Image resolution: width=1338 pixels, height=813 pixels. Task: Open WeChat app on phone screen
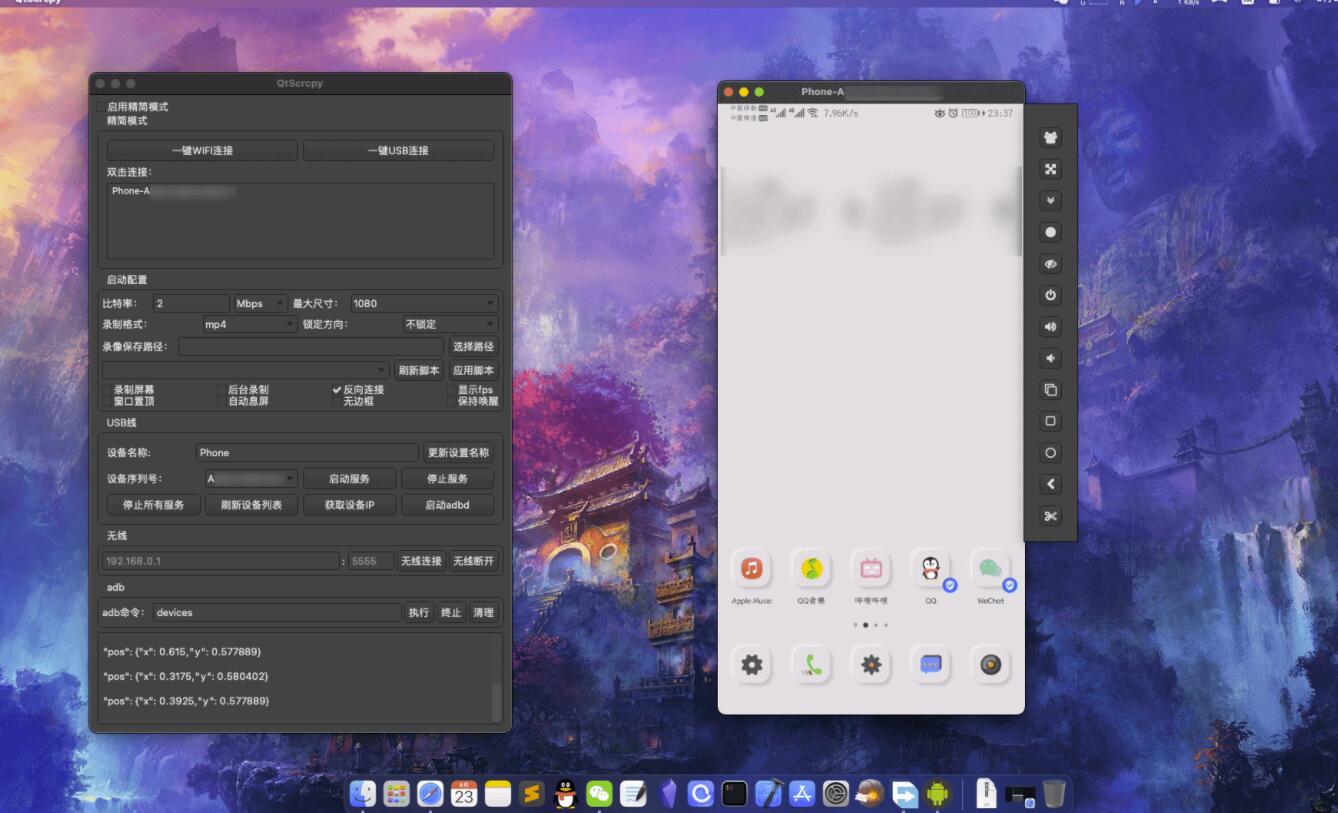[991, 569]
